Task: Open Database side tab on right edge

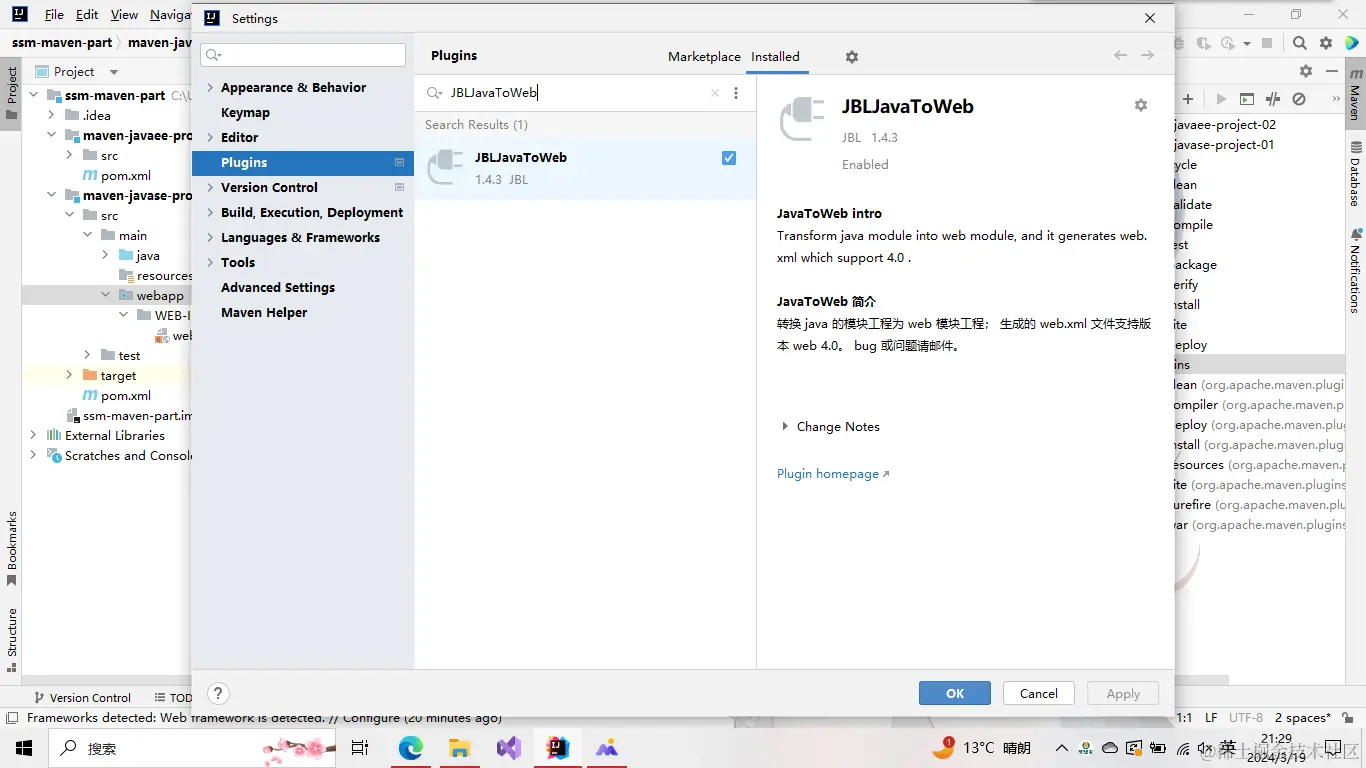Action: click(x=1355, y=175)
